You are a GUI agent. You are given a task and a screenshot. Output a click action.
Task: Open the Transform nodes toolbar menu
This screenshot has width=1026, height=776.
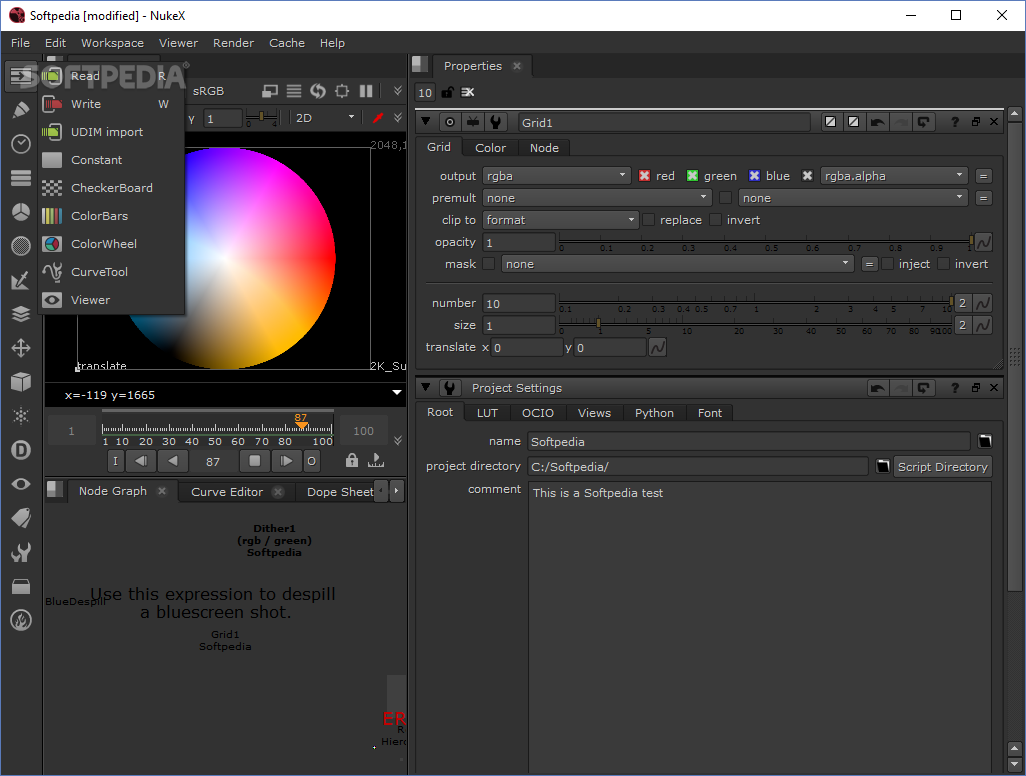pyautogui.click(x=21, y=347)
